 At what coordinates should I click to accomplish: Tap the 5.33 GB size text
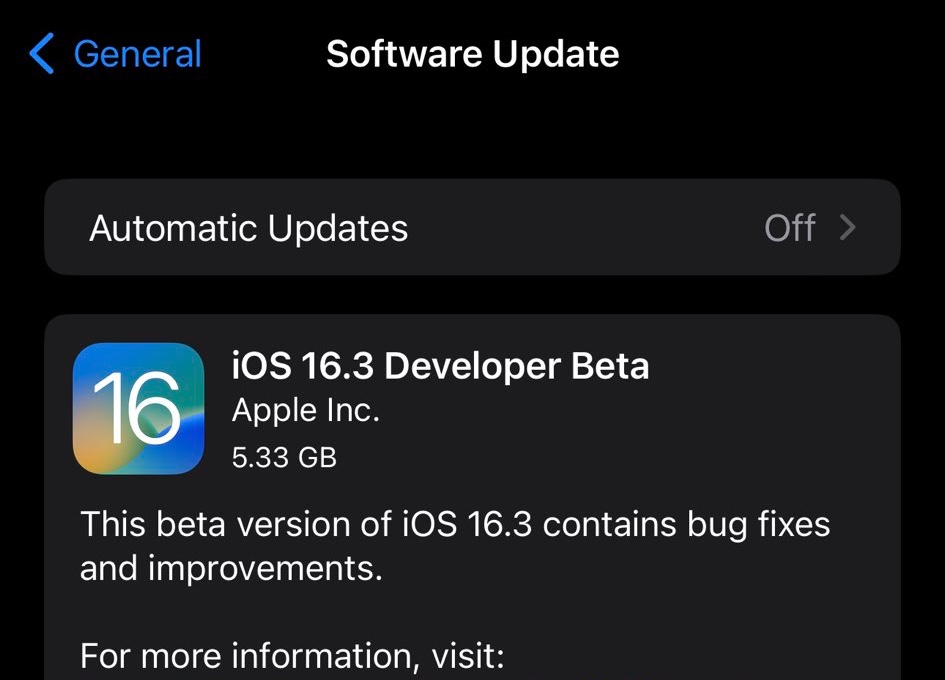(284, 458)
